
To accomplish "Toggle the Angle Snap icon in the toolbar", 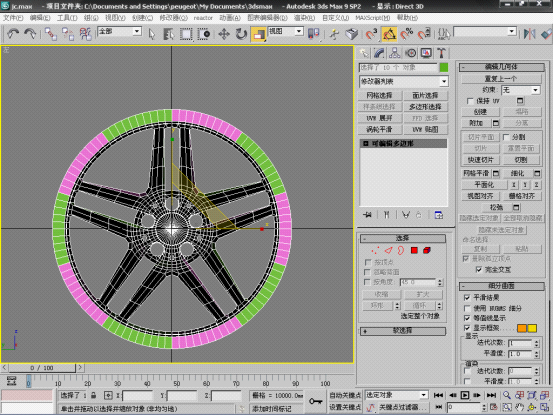I will tap(389, 34).
